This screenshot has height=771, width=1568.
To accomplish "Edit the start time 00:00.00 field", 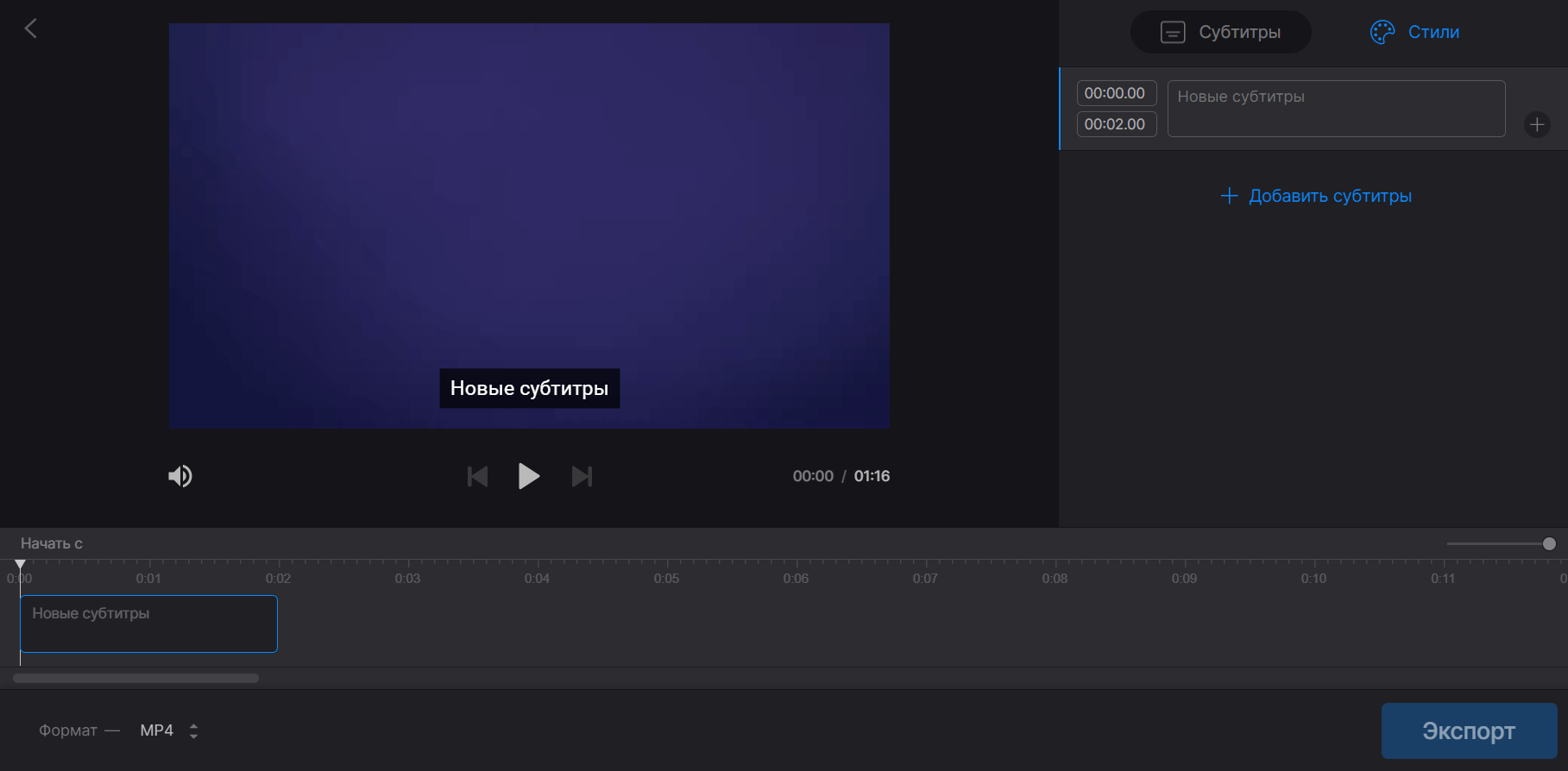I will coord(1116,93).
